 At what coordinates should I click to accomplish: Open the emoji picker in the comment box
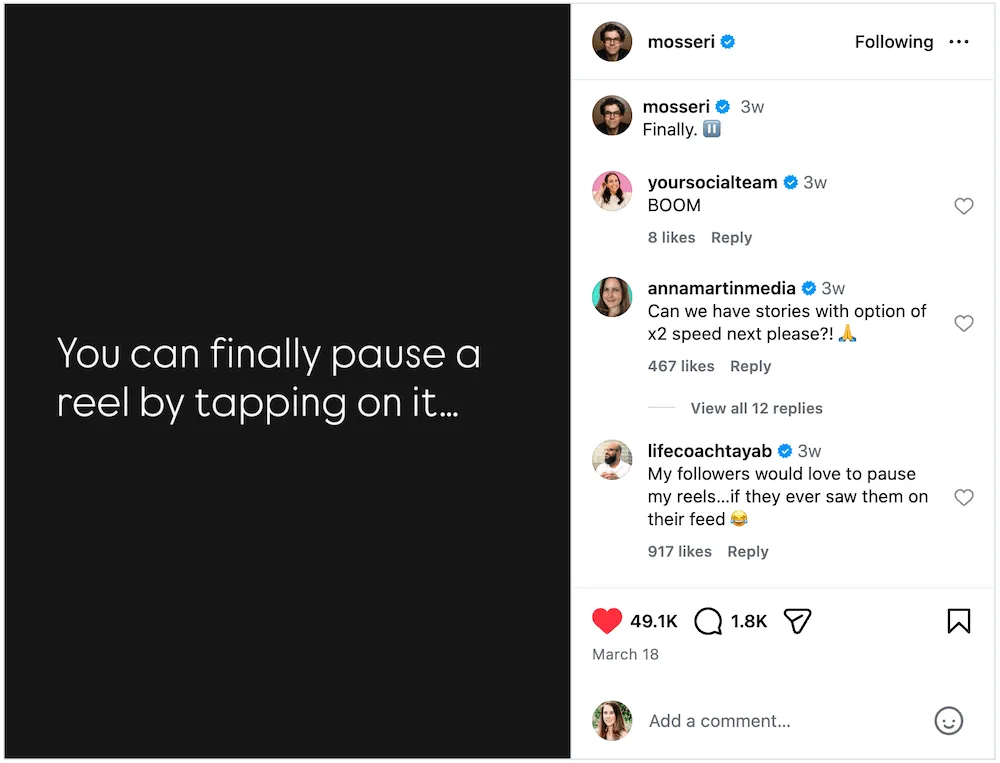(948, 721)
